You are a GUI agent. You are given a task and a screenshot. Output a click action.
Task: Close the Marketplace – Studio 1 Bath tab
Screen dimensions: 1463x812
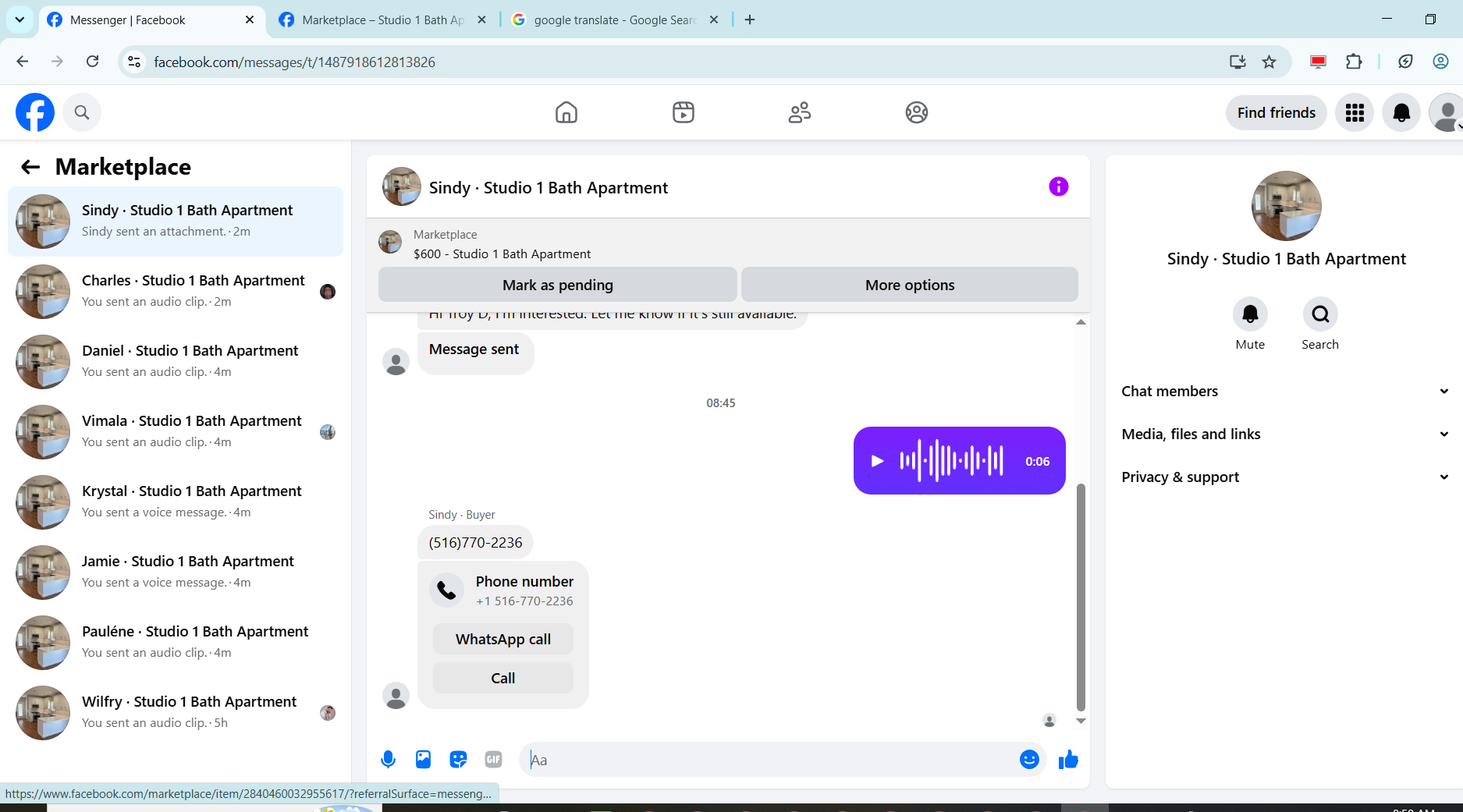coord(482,20)
